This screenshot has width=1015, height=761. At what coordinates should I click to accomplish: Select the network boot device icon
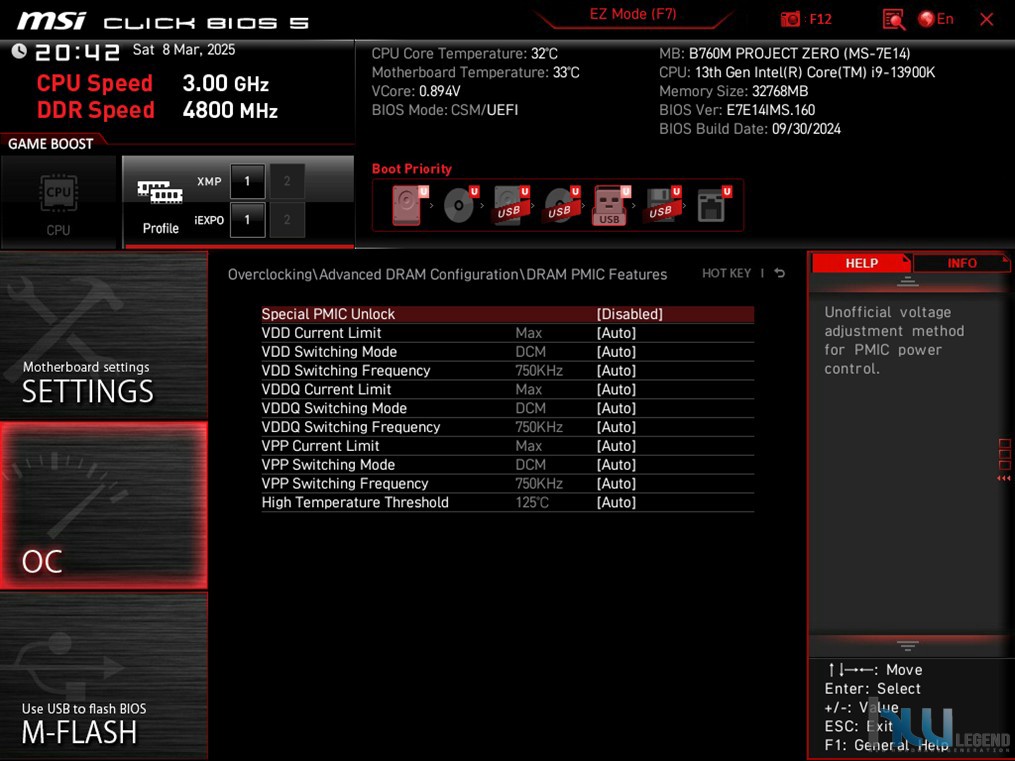click(713, 205)
